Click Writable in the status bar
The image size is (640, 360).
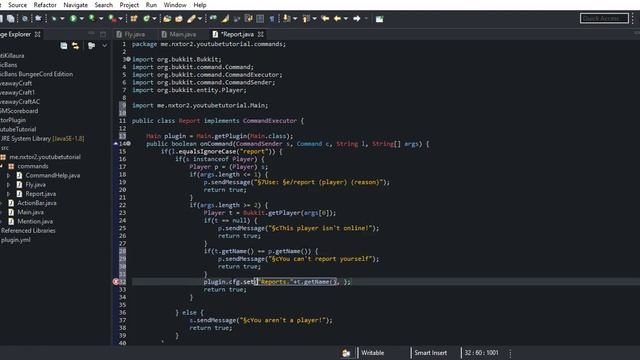tap(373, 353)
